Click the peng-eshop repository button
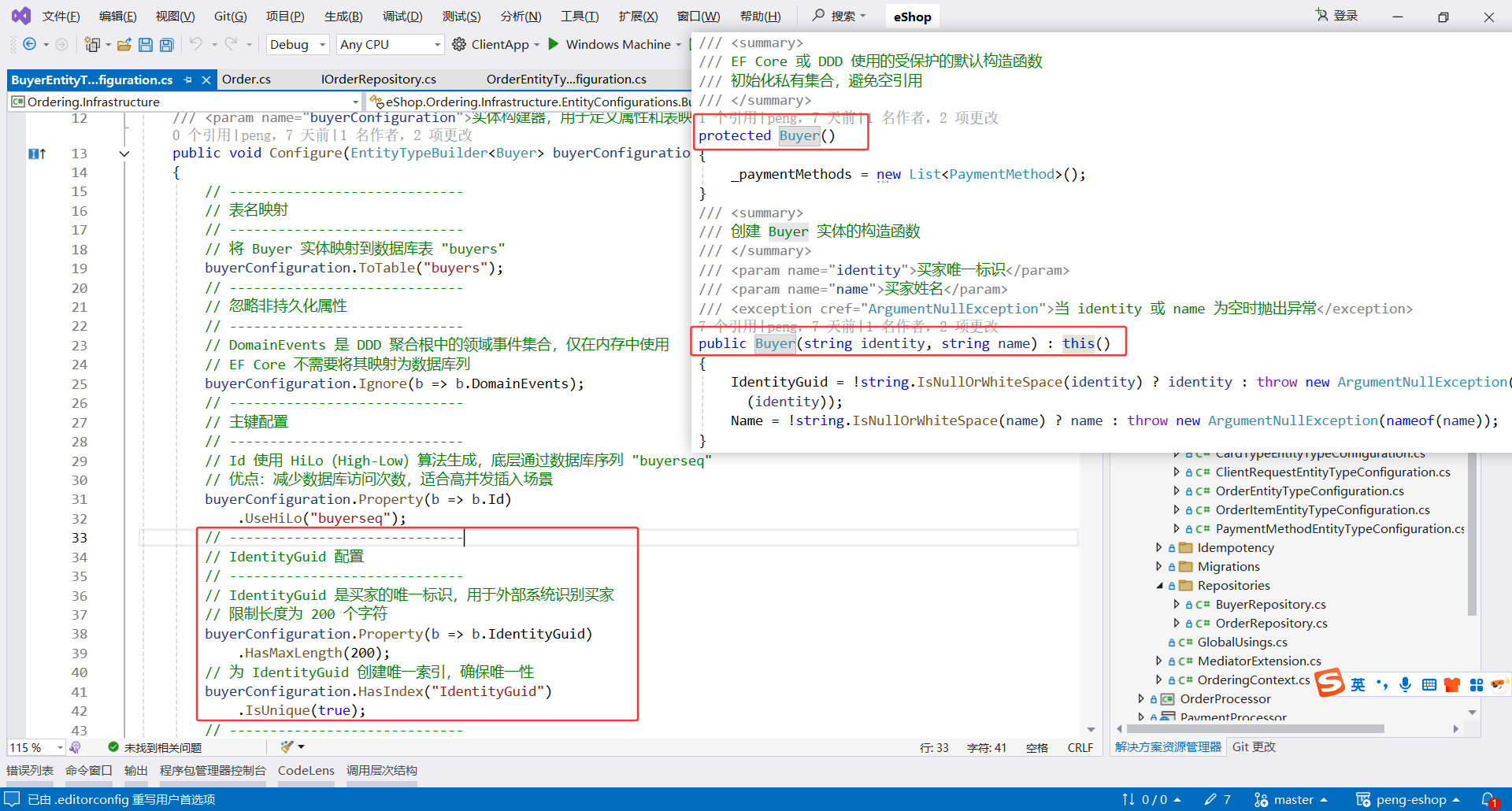 pyautogui.click(x=1408, y=800)
